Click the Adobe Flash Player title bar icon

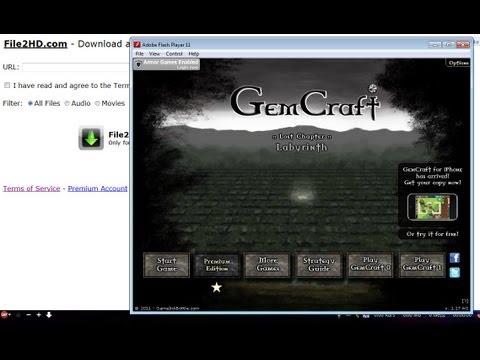tap(137, 44)
